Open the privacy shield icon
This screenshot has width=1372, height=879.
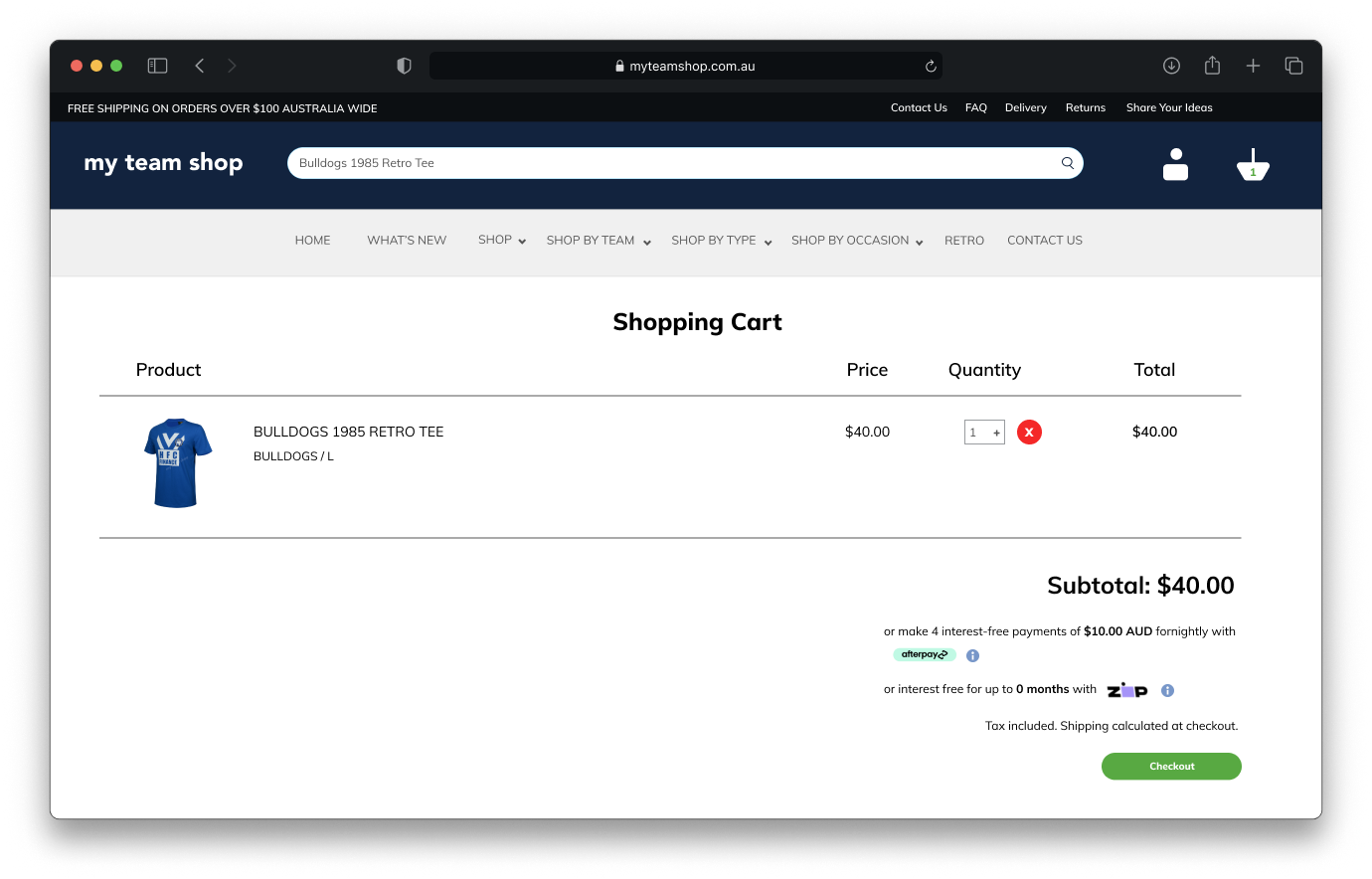click(404, 66)
